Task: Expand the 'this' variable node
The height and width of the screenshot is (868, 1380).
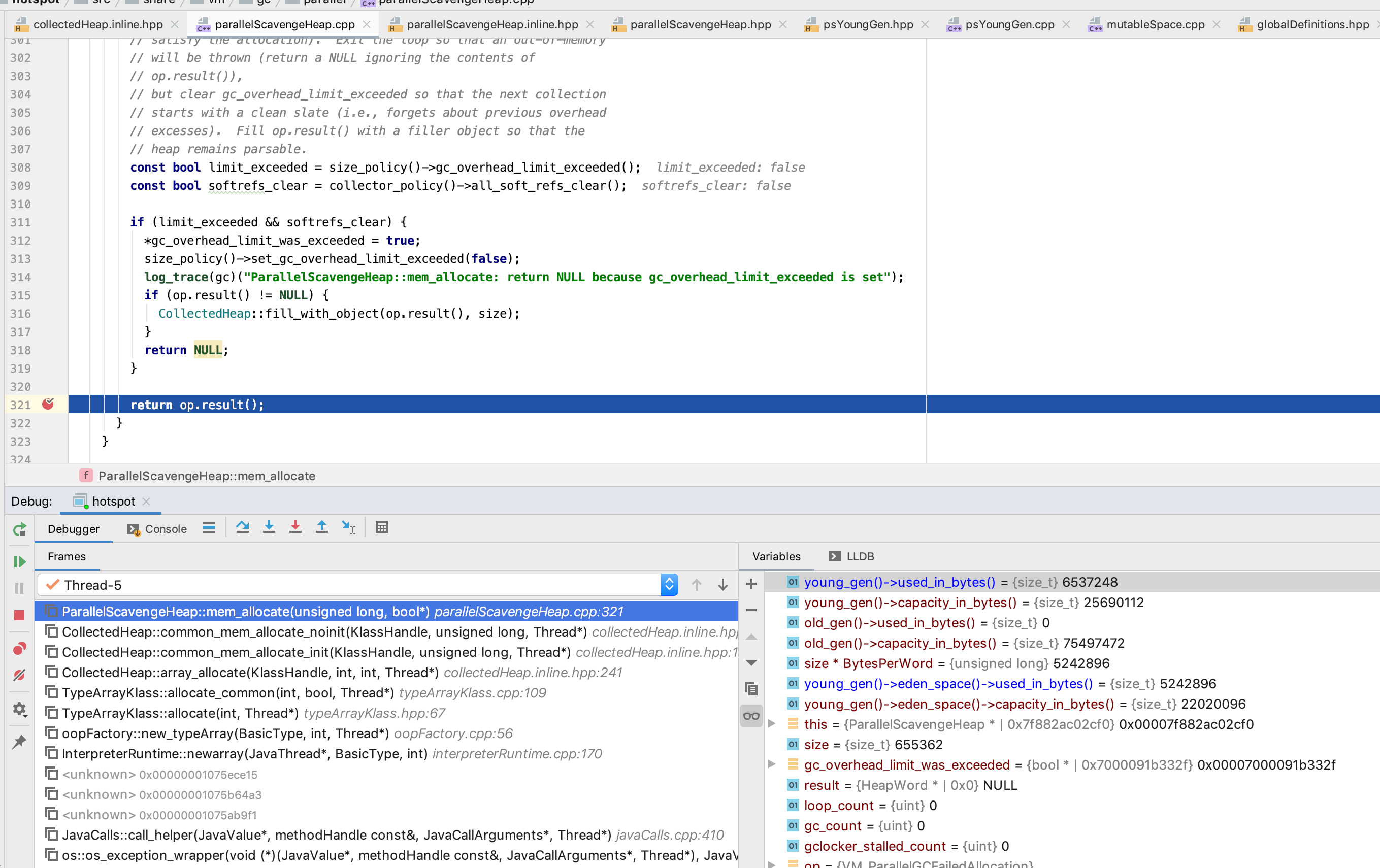Action: 771,724
